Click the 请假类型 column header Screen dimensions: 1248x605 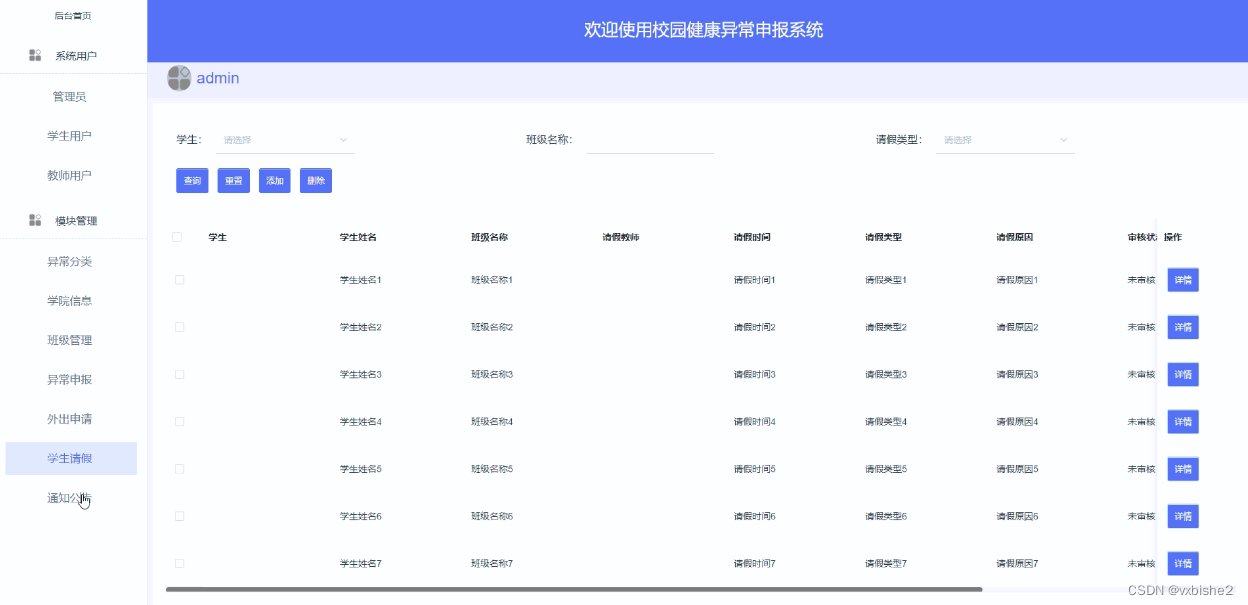coord(883,237)
